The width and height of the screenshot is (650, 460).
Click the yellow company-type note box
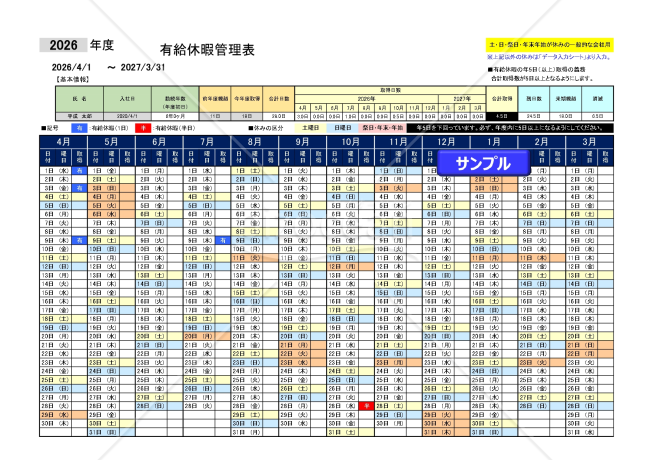point(550,44)
